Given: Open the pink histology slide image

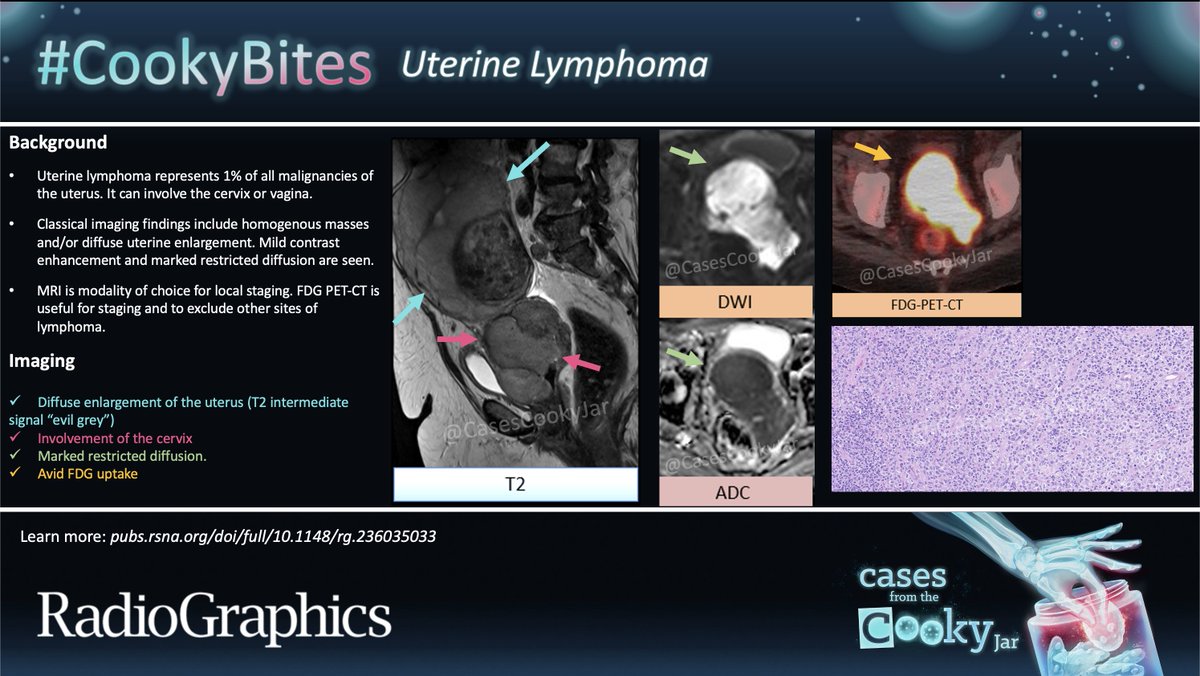Looking at the screenshot, I should click(x=1013, y=408).
